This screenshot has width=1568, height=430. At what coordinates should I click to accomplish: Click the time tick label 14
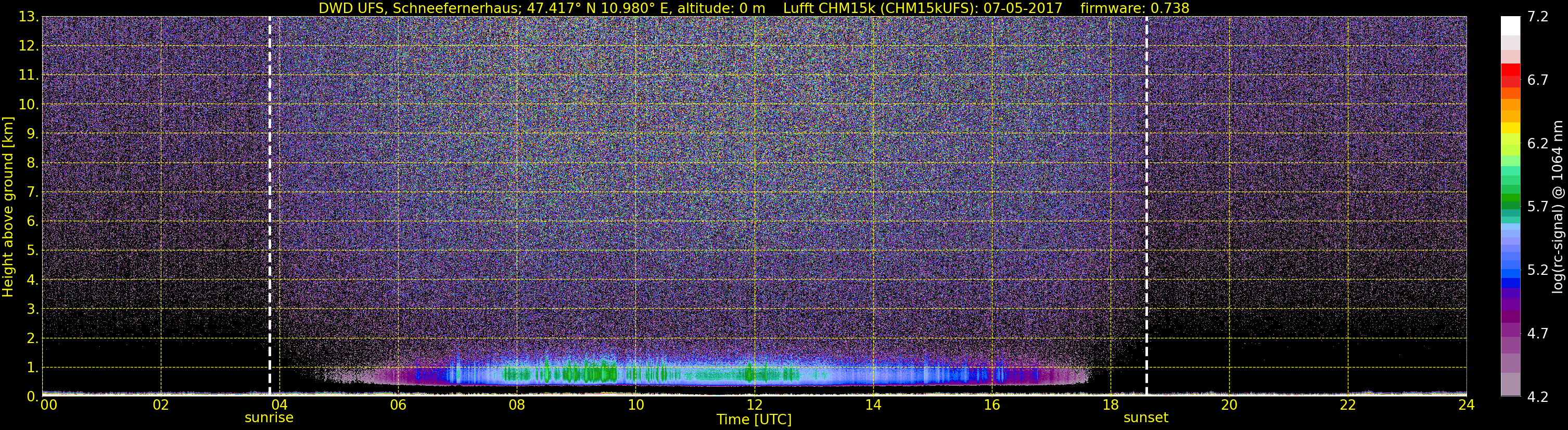point(873,405)
